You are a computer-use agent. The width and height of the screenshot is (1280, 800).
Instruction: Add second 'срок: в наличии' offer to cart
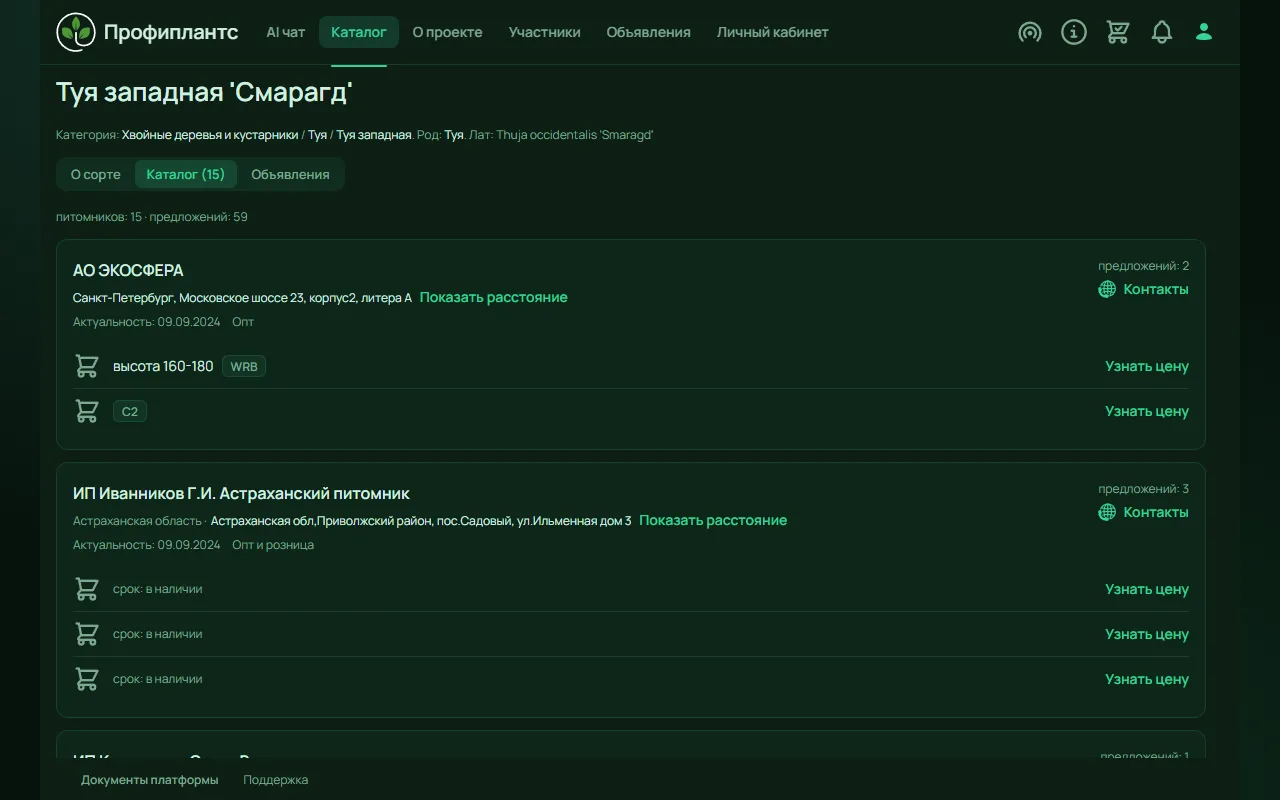tap(87, 634)
